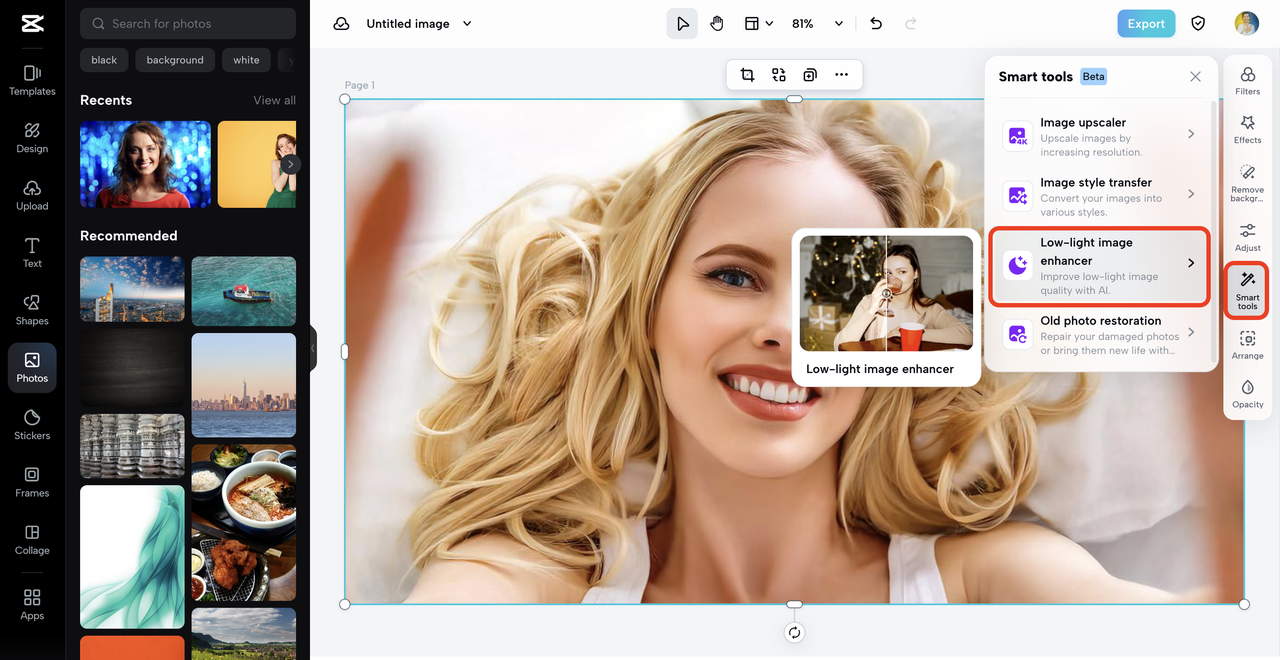Click the replace image icon in floating toolbar
The width and height of the screenshot is (1280, 660).
coord(779,75)
